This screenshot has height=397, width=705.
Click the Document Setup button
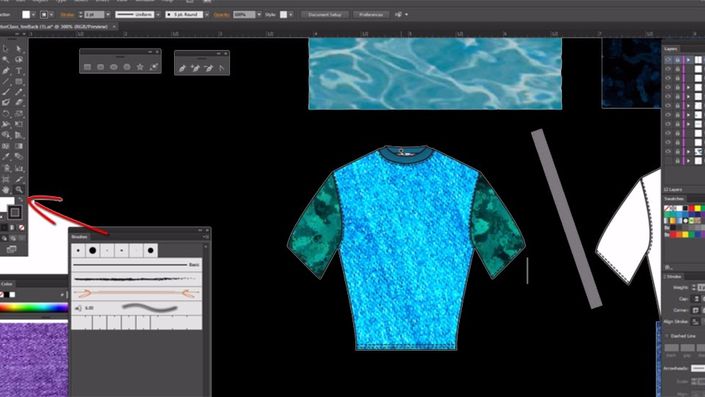325,14
